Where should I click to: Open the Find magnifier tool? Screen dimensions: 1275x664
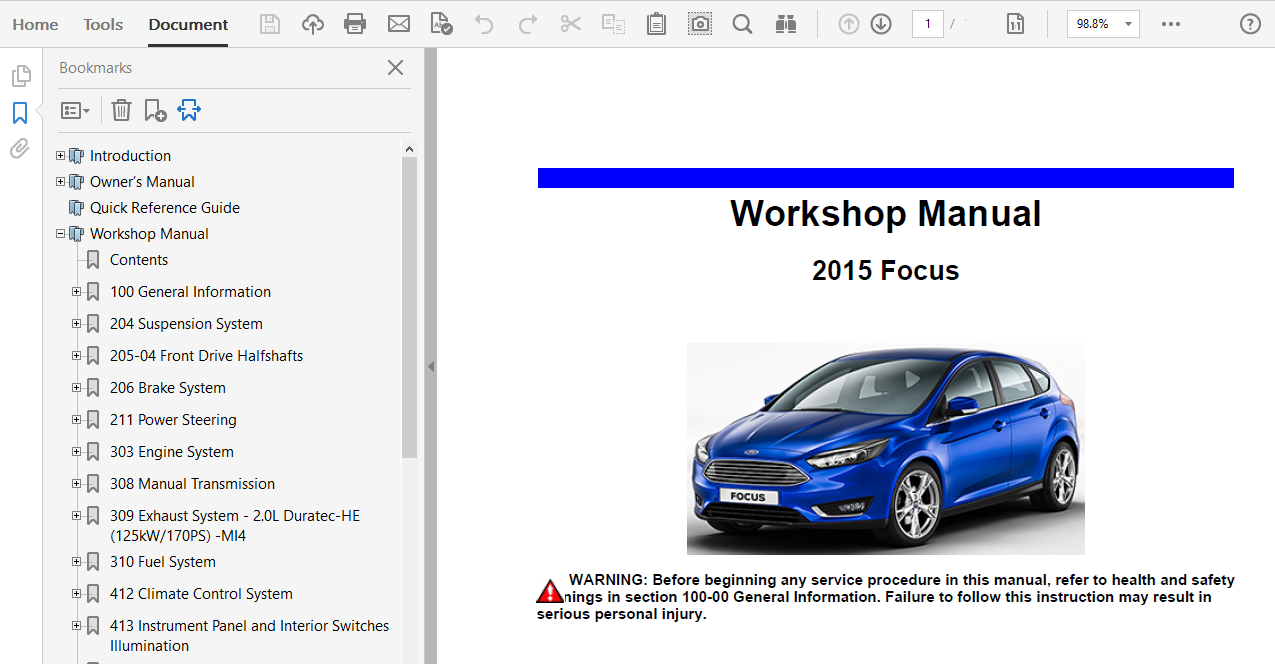click(742, 24)
